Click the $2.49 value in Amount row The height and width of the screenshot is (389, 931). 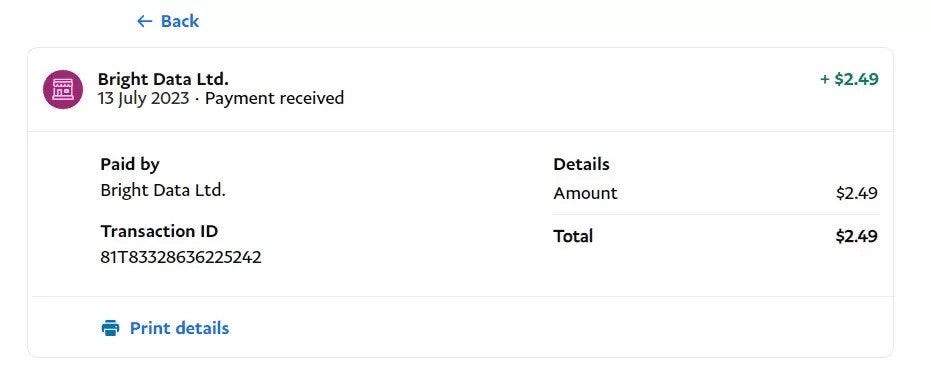click(857, 193)
